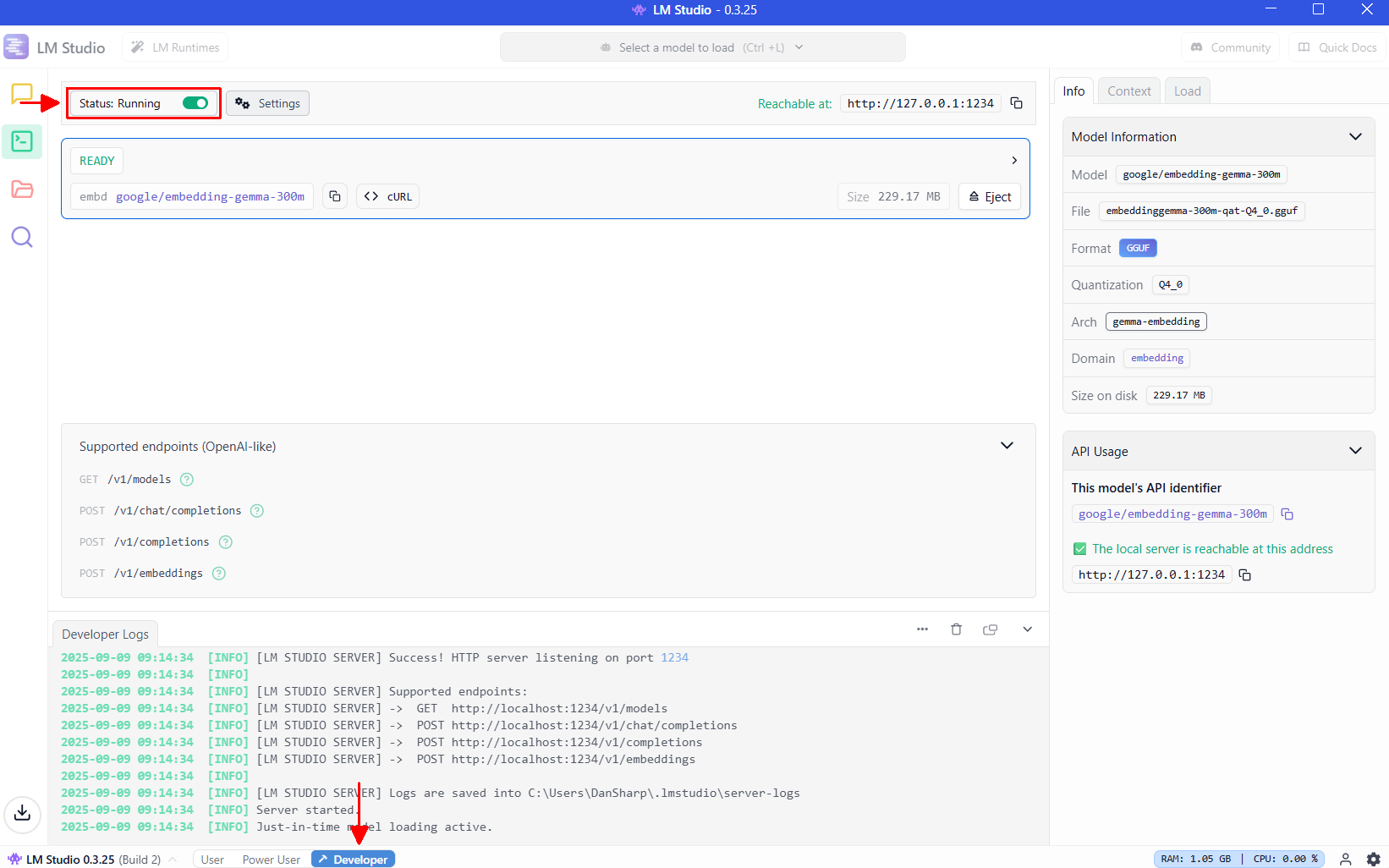Select the Power User mode
The image size is (1389, 868).
point(271,860)
